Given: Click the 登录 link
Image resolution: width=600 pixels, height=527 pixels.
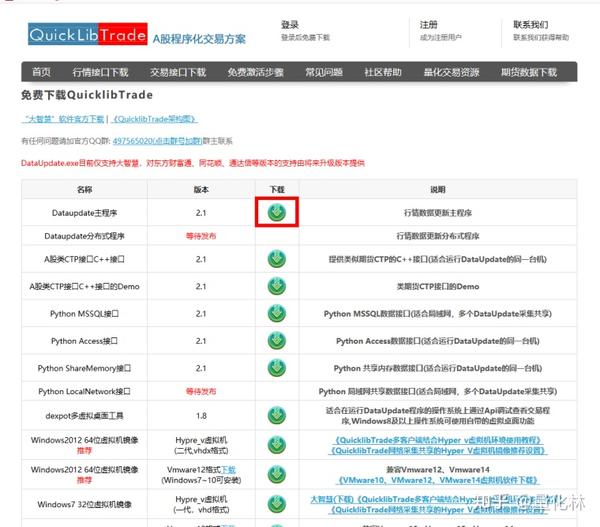Looking at the screenshot, I should (x=290, y=25).
